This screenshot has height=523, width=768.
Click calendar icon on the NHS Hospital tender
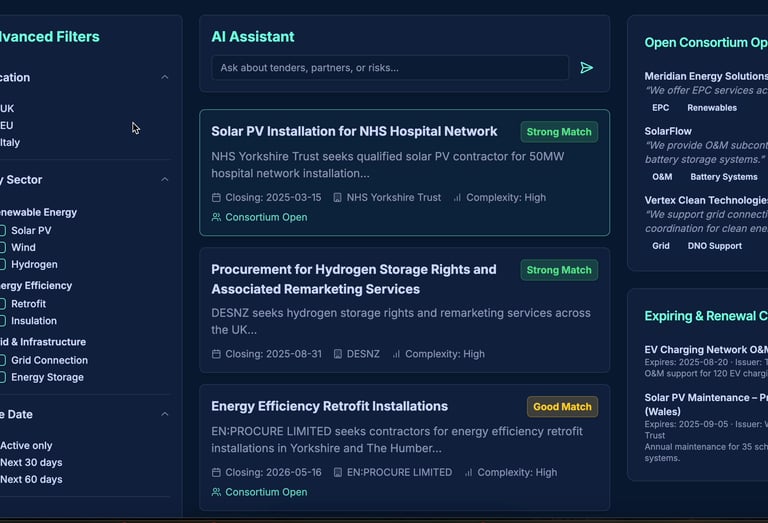coord(216,198)
